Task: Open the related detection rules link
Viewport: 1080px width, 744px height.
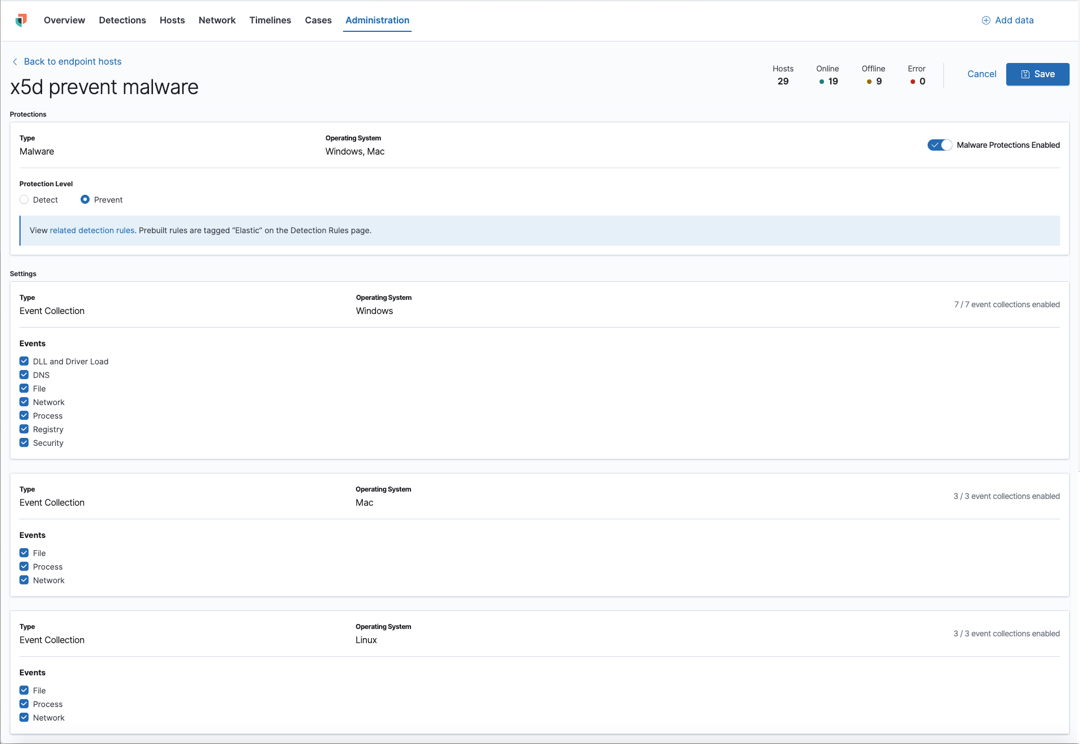Action: coord(92,230)
